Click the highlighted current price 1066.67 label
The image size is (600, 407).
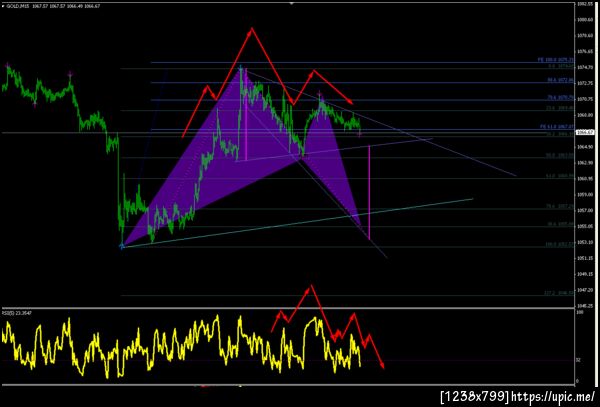tap(587, 132)
